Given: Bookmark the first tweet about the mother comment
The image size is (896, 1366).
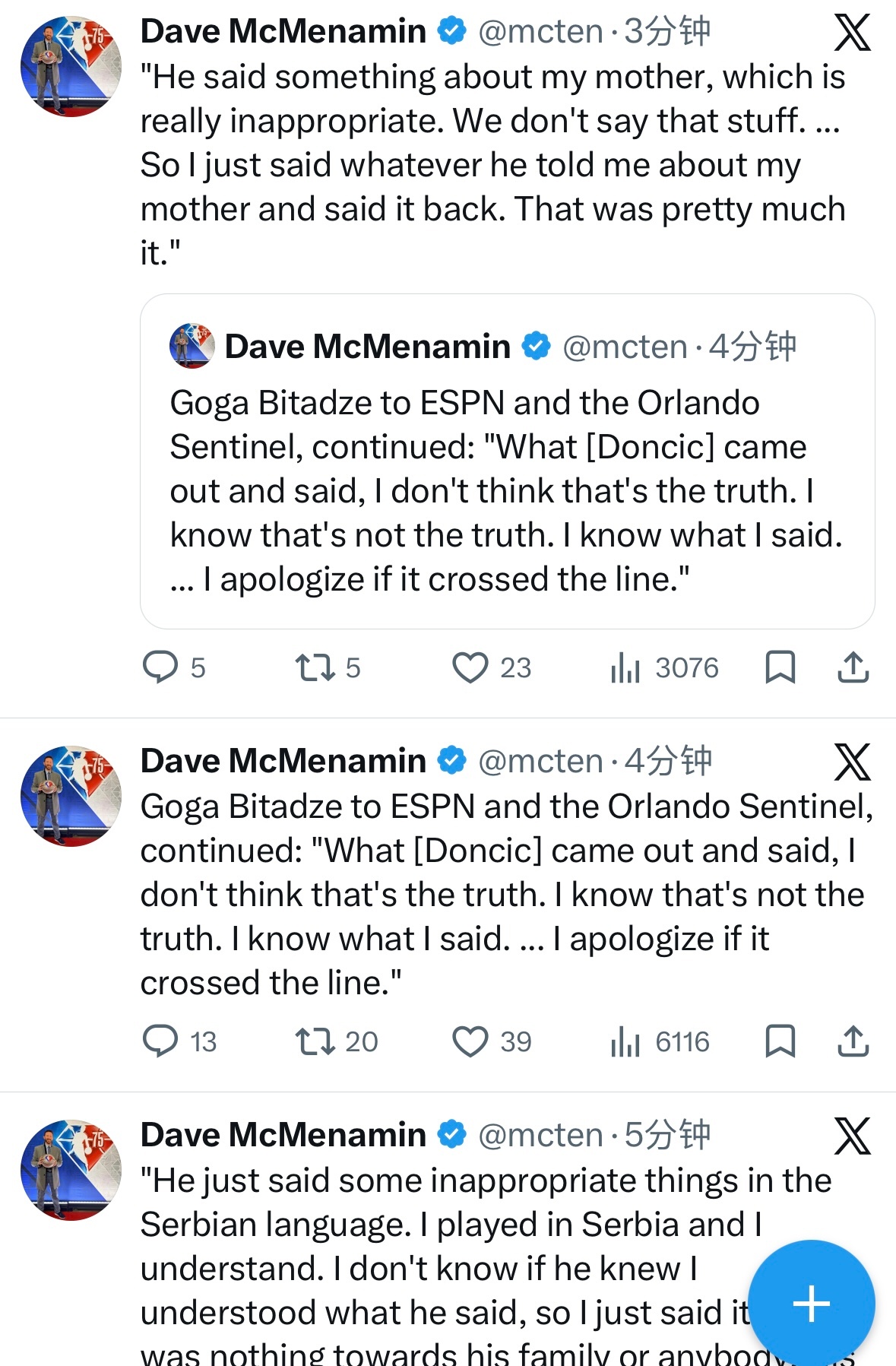Looking at the screenshot, I should click(x=780, y=667).
